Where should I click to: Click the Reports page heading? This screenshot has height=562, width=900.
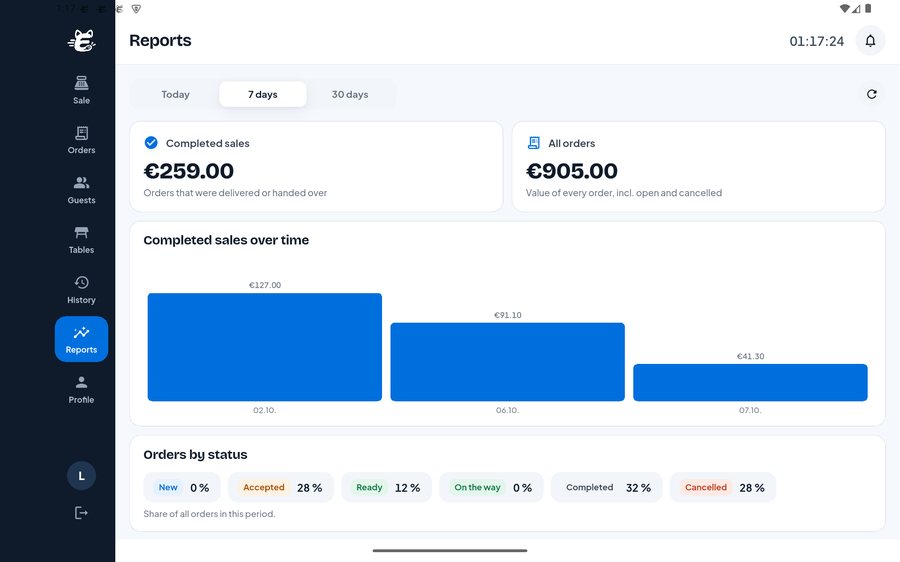[x=160, y=41]
